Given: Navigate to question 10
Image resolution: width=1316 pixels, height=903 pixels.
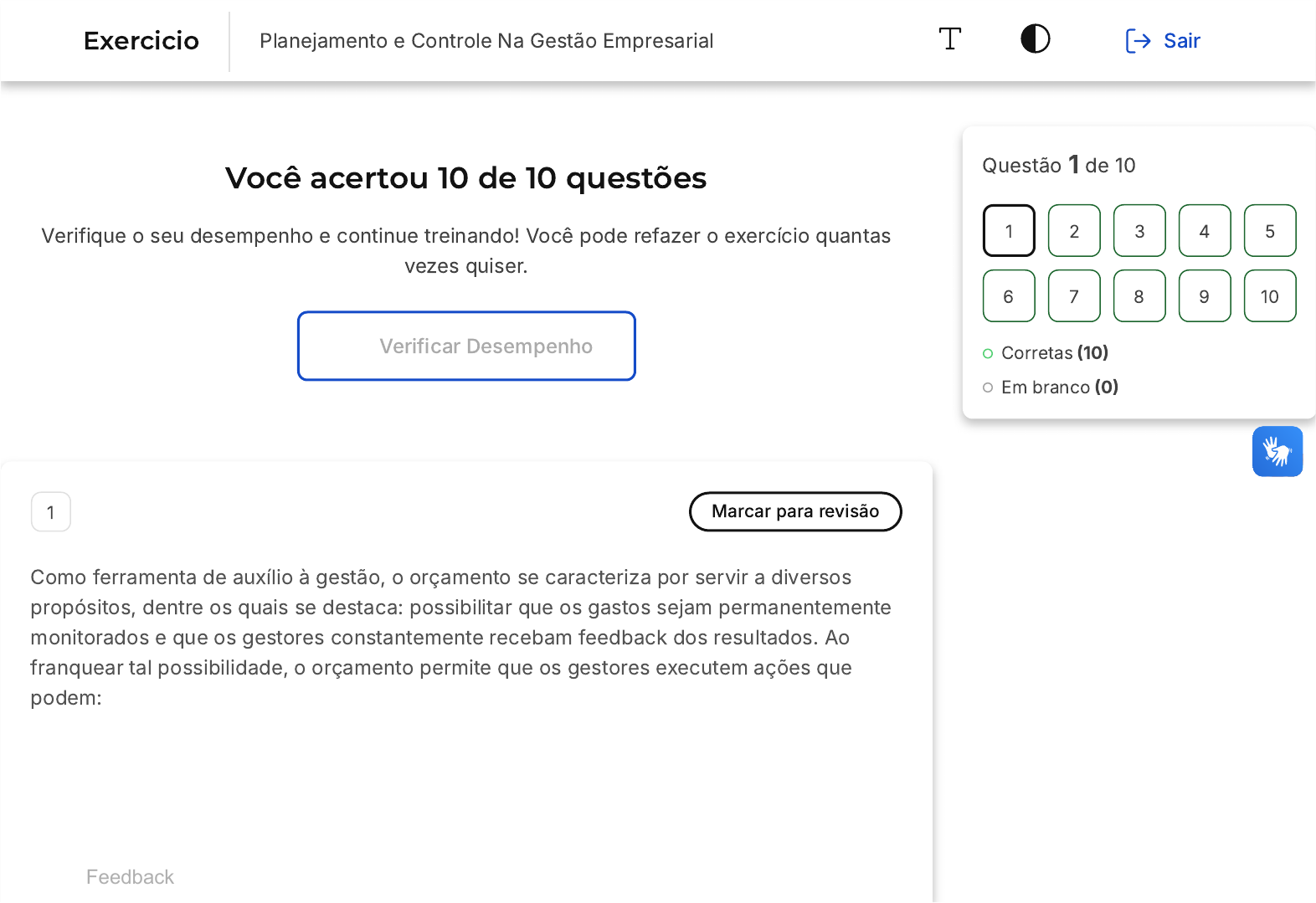Looking at the screenshot, I should click(1270, 296).
